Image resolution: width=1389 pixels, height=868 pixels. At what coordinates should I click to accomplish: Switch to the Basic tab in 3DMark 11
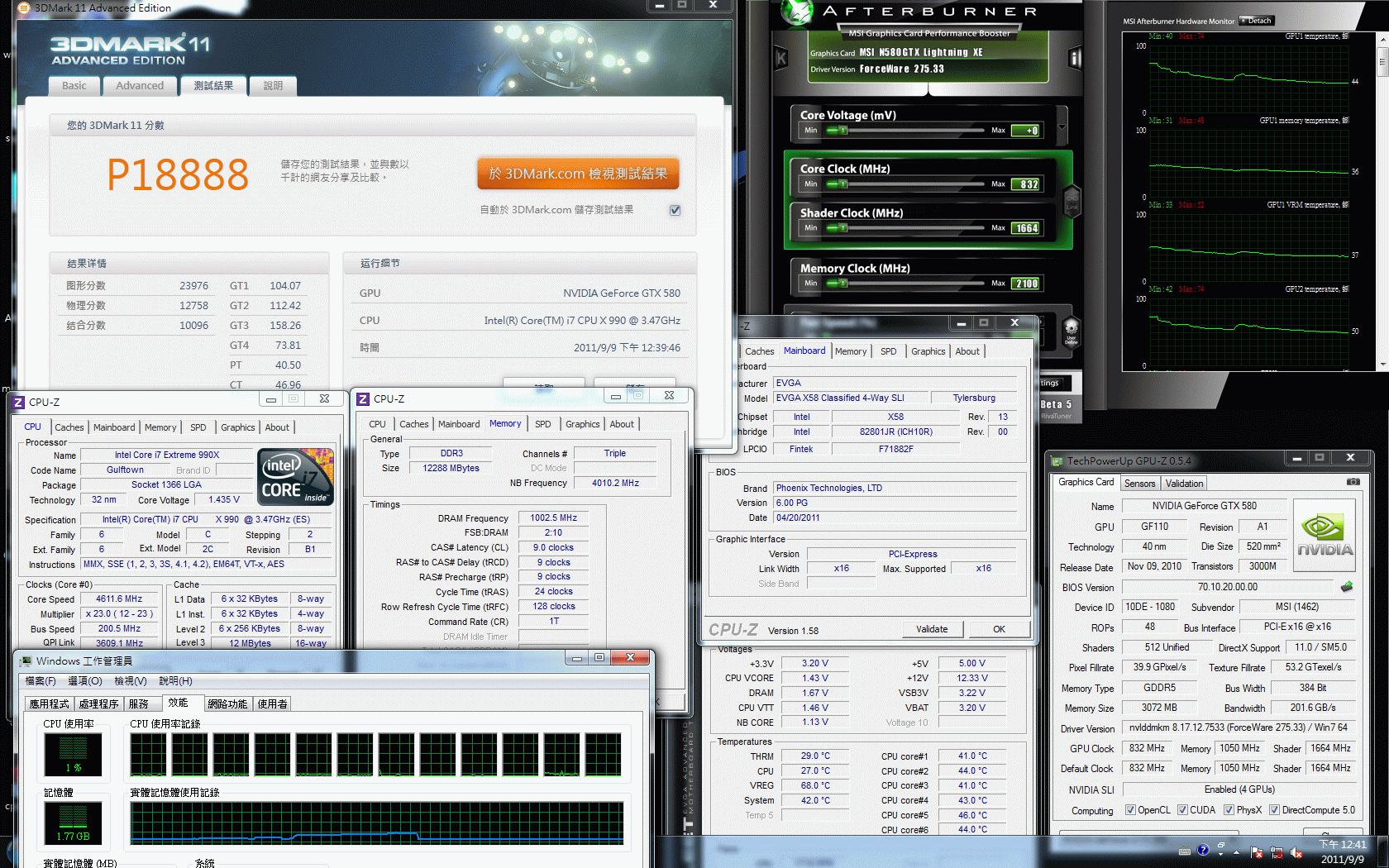[x=74, y=86]
